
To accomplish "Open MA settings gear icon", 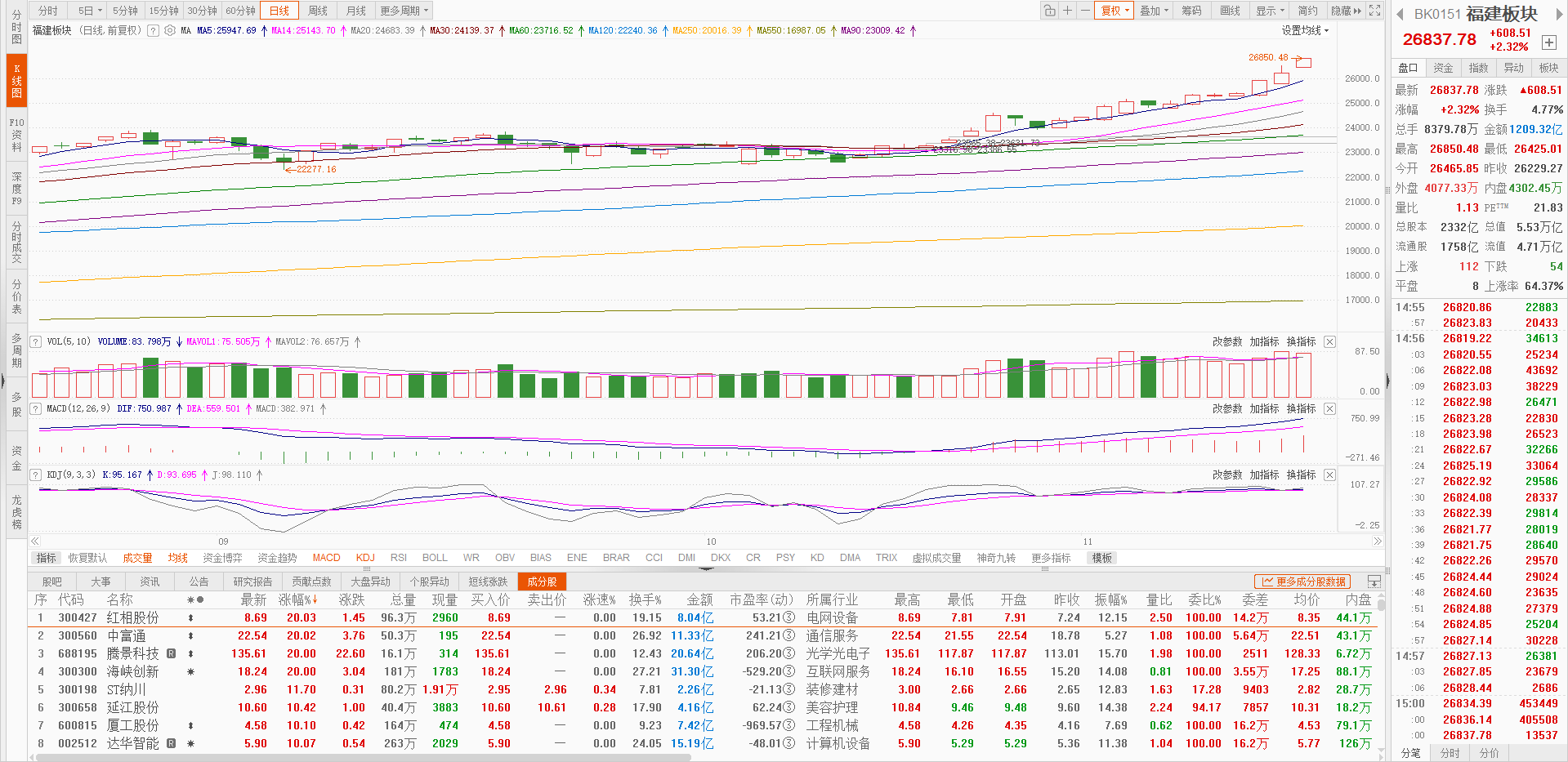I will [170, 30].
